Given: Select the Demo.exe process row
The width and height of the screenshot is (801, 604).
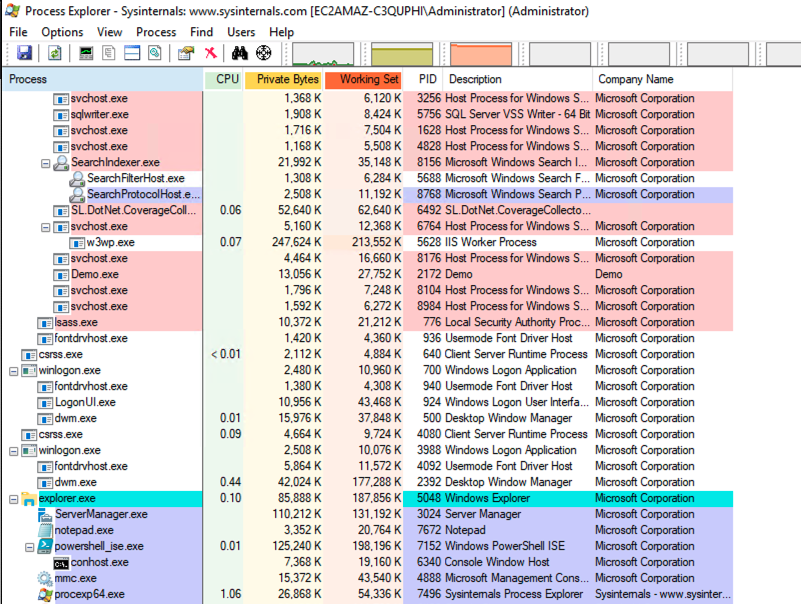Looking at the screenshot, I should 367,274.
